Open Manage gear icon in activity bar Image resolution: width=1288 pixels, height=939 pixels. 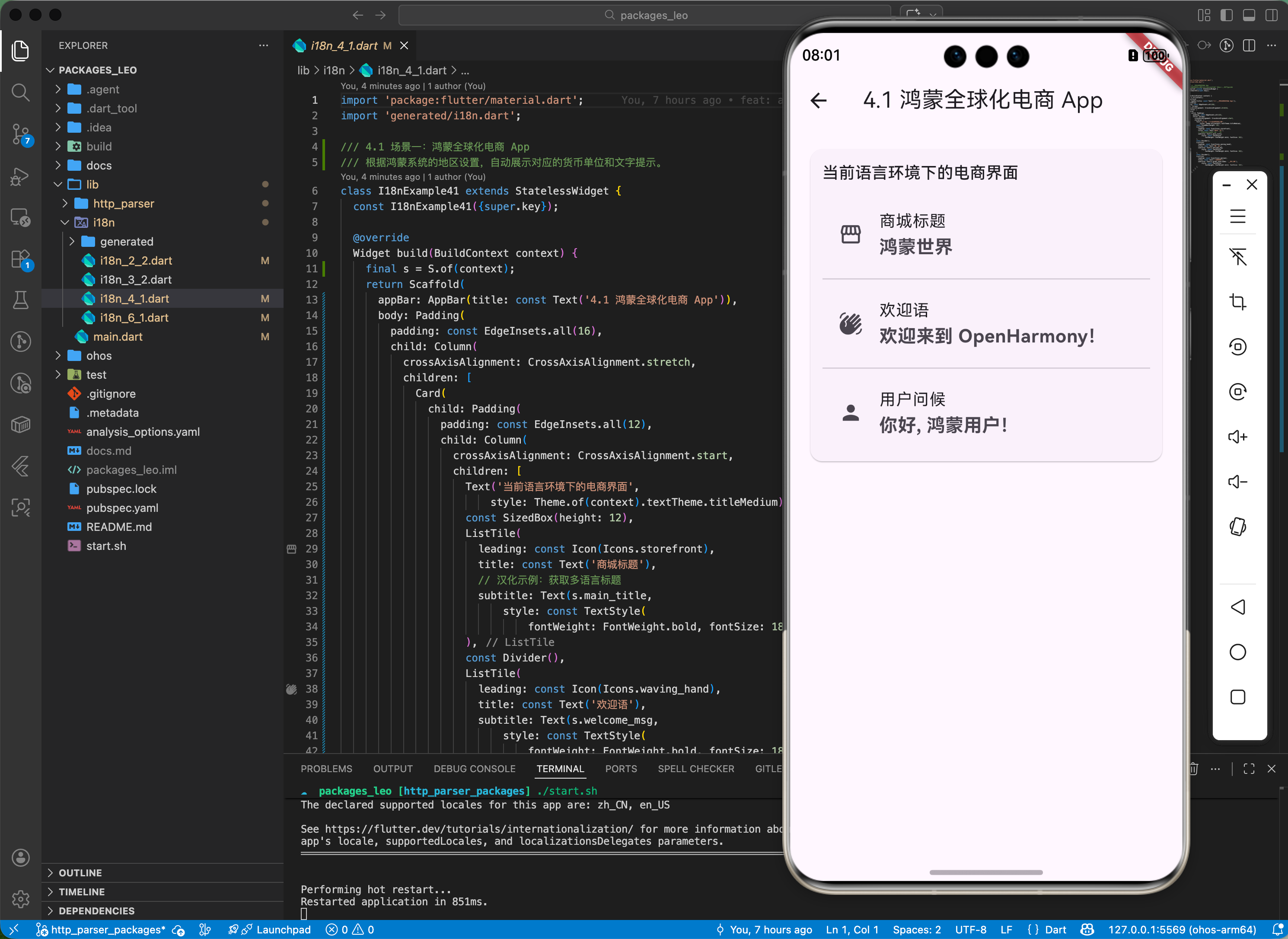[20, 899]
